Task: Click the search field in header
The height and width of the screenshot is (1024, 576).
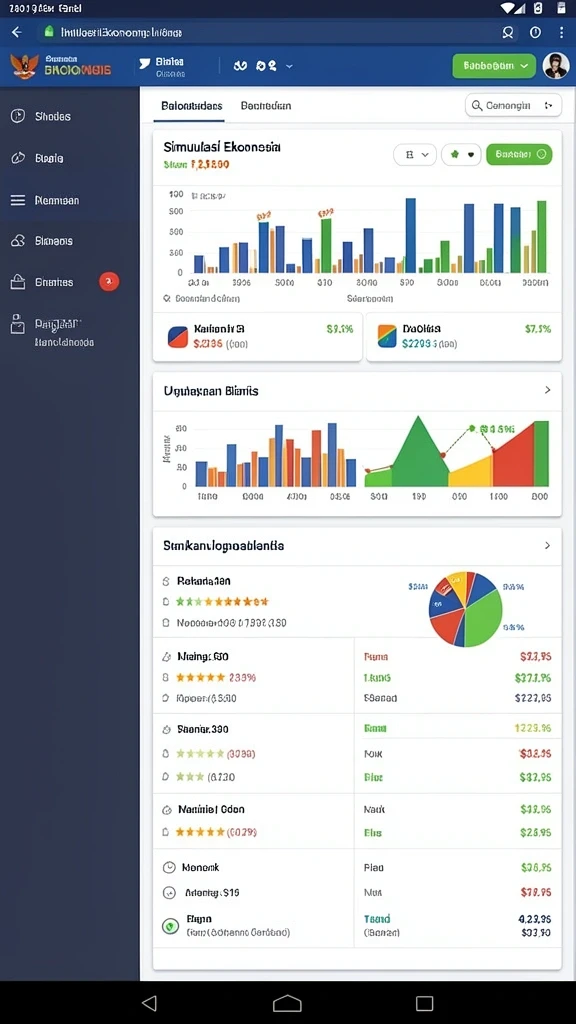Action: [513, 105]
